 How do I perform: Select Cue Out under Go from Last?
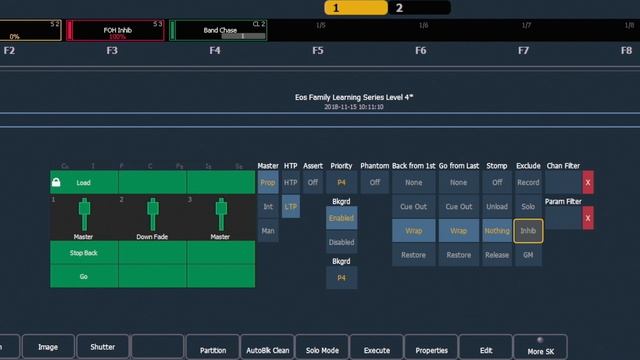coord(459,207)
